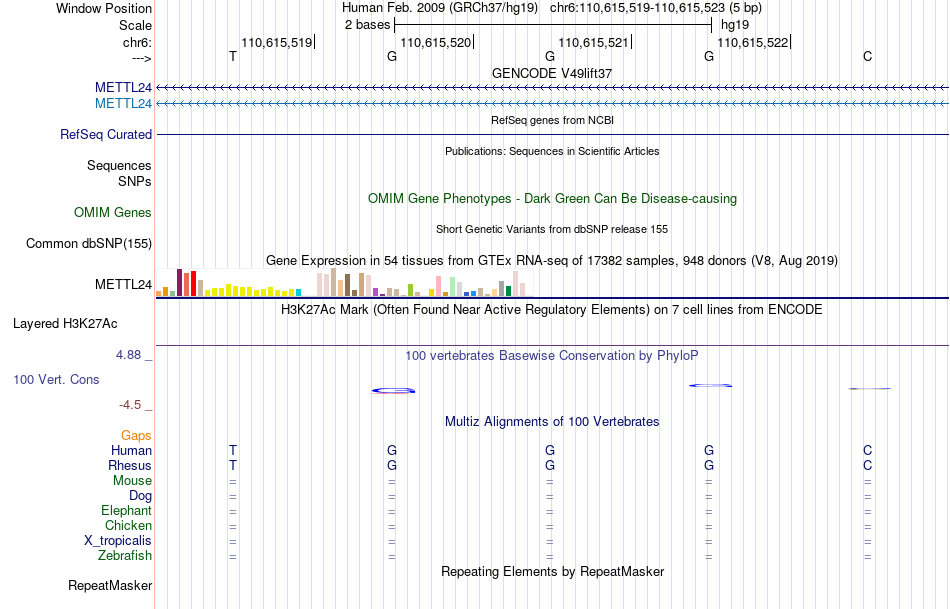
Task: Click the light blue METTL24 intron arrow line
Action: [552, 104]
